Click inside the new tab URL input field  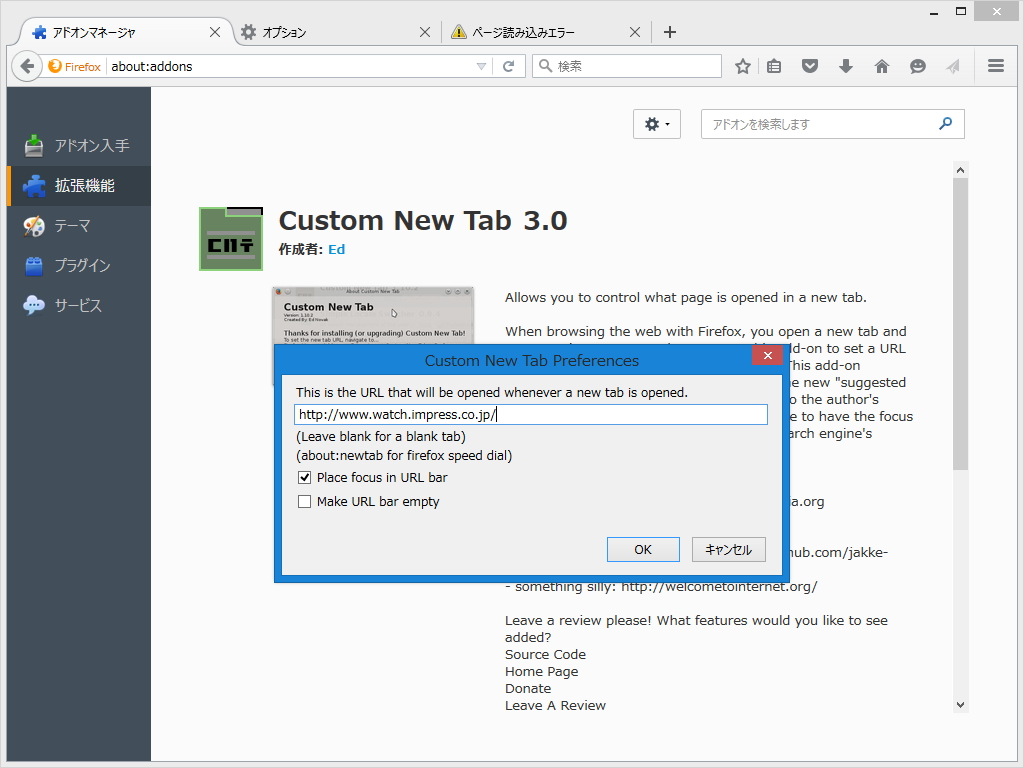pos(530,414)
